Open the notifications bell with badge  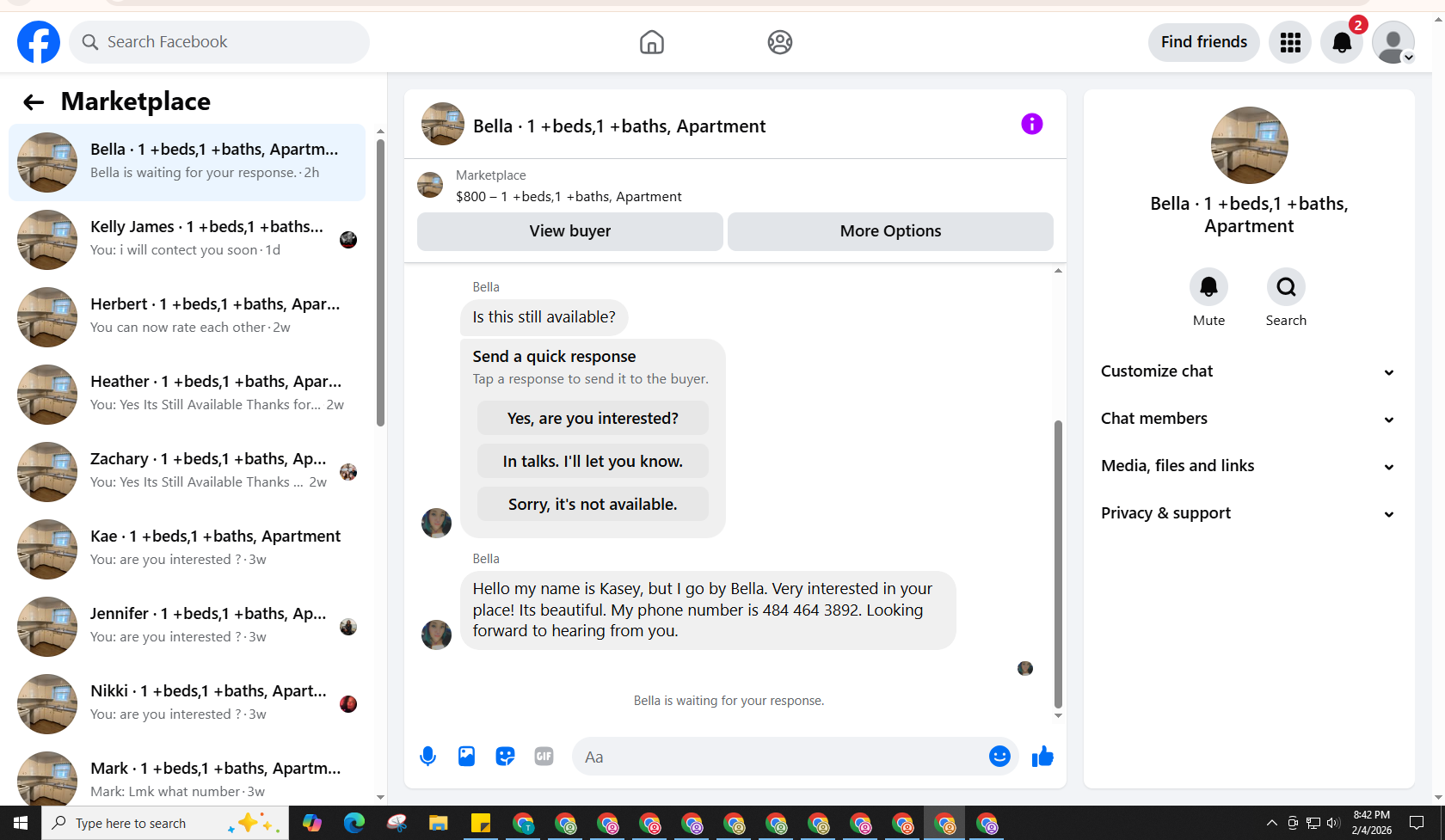coord(1342,42)
